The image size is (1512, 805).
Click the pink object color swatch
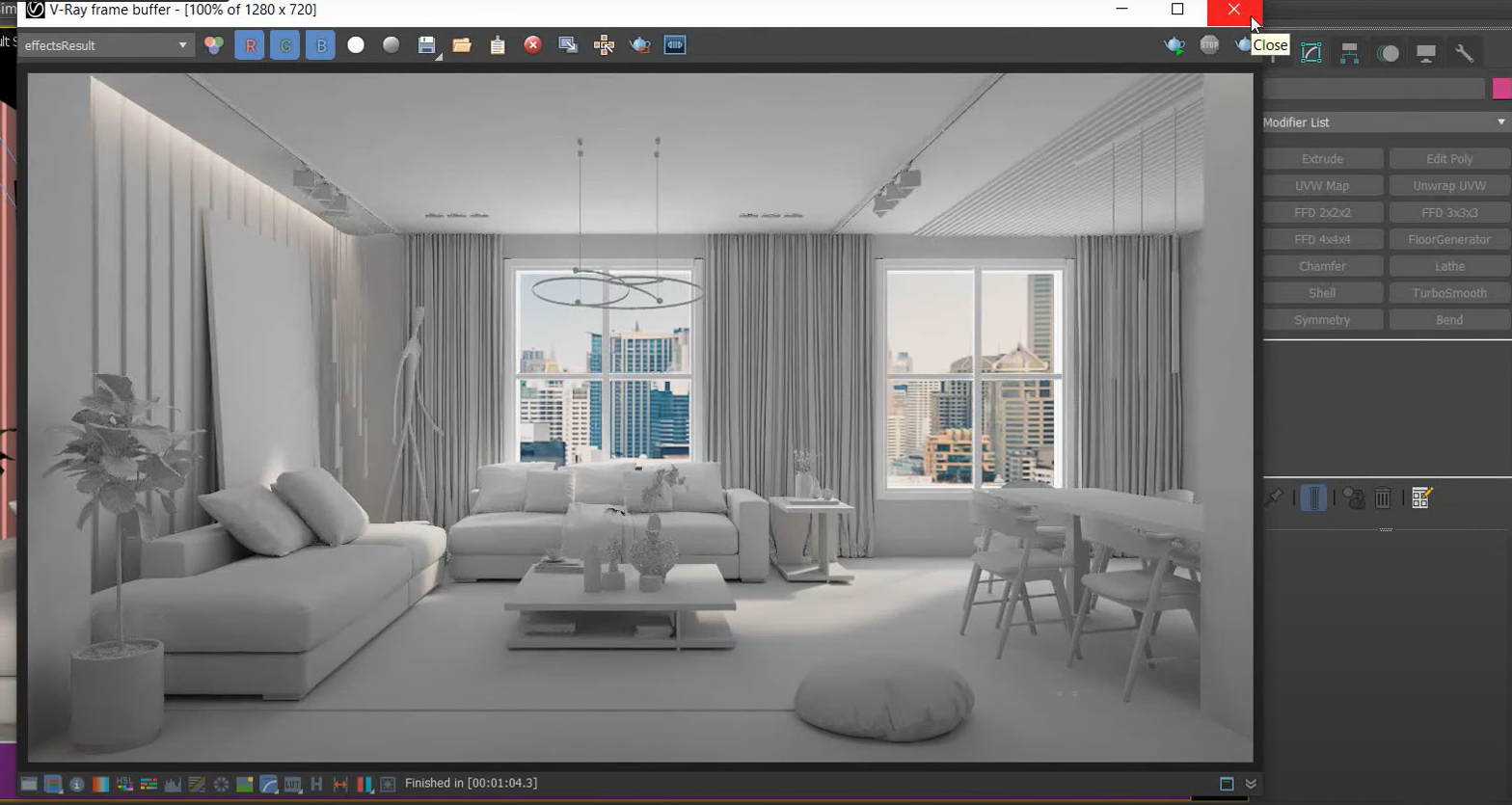pos(1501,89)
